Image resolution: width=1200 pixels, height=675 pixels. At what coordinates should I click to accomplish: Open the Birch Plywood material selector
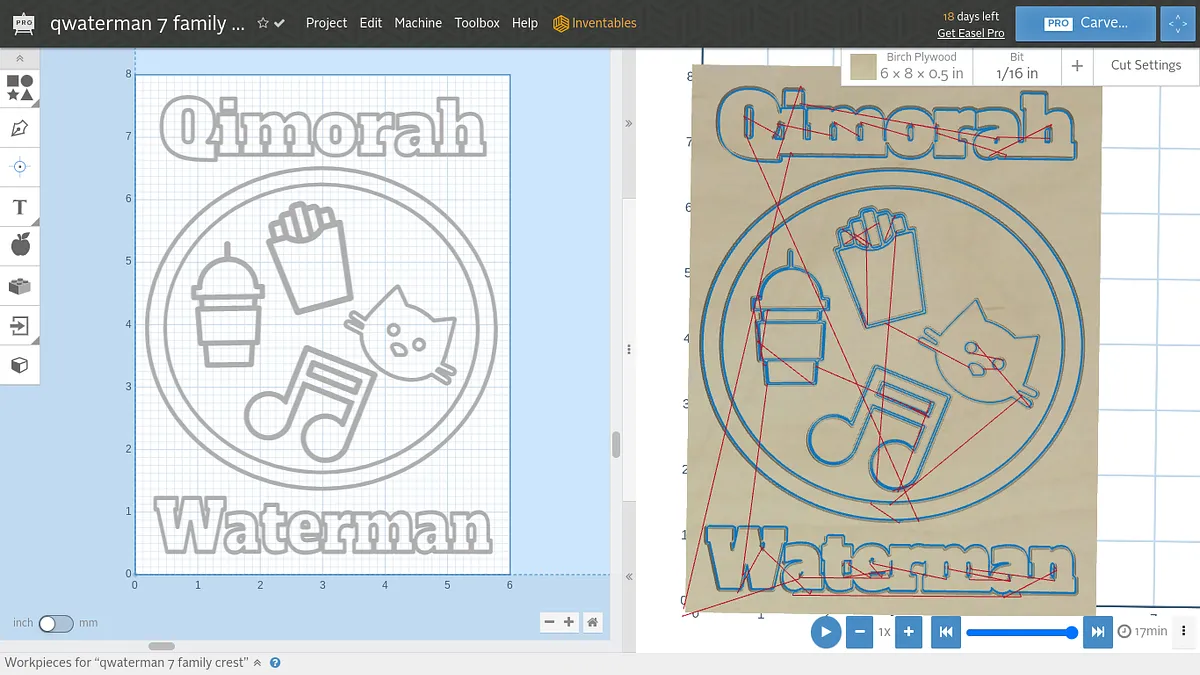pyautogui.click(x=907, y=66)
